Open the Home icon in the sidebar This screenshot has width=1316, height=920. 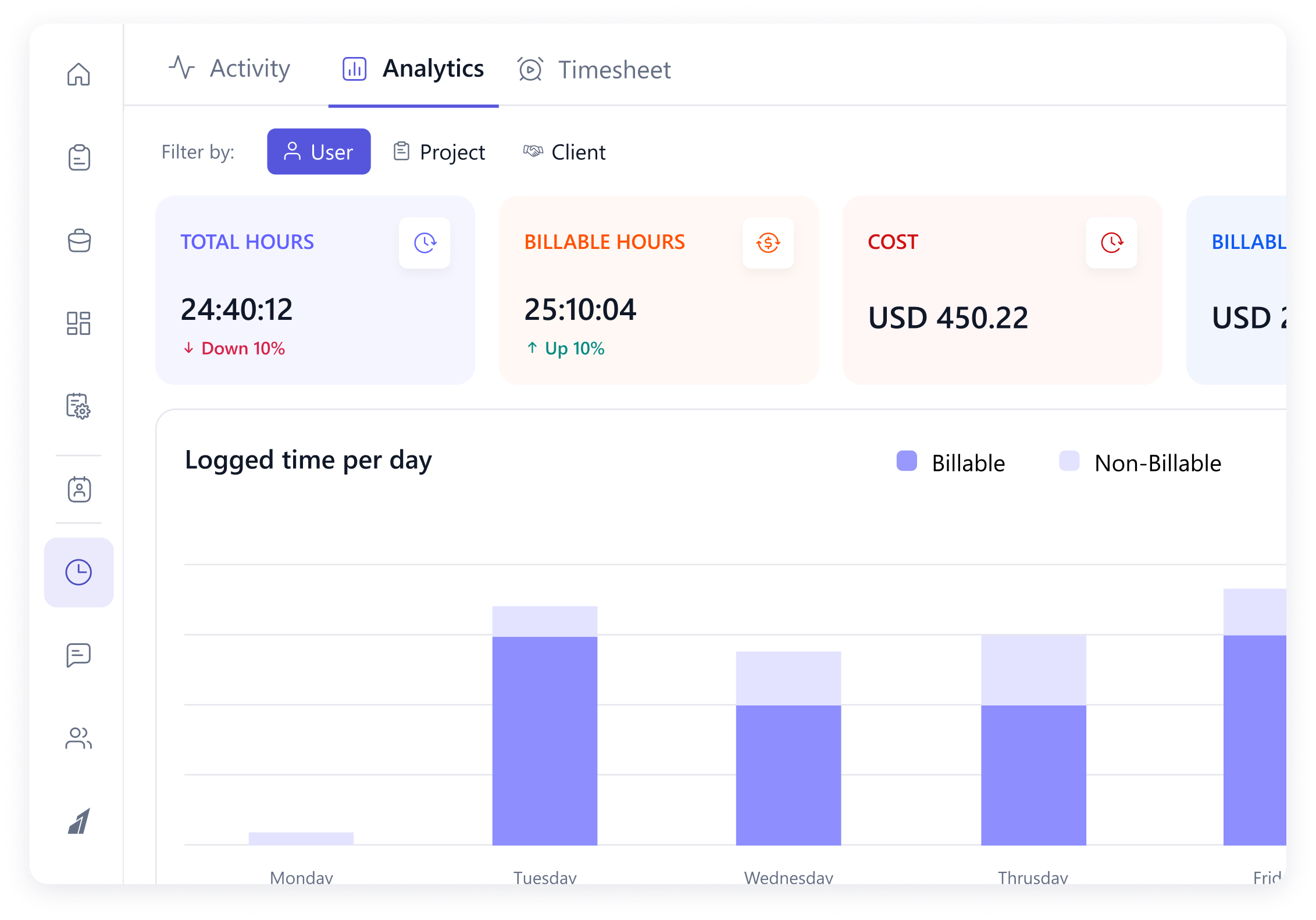click(79, 74)
